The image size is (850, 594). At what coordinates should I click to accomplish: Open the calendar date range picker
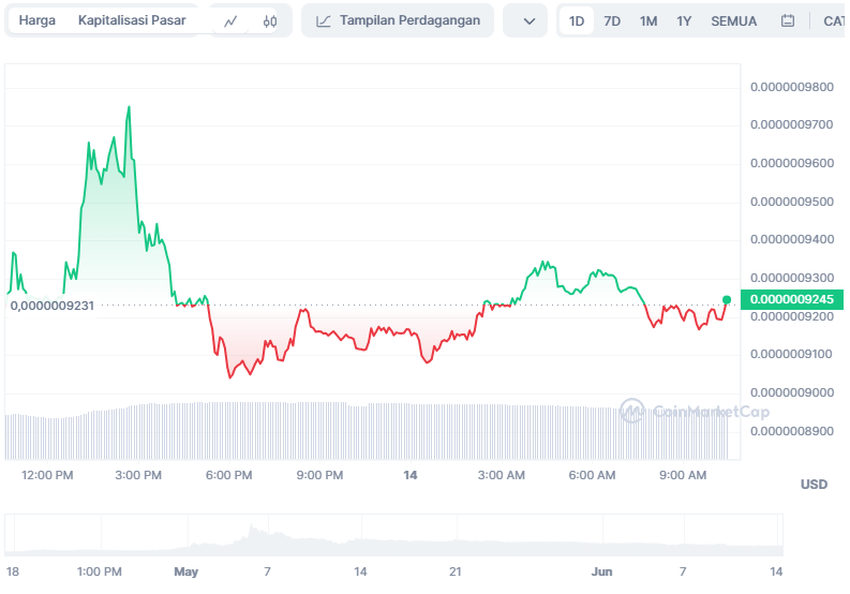pos(788,21)
